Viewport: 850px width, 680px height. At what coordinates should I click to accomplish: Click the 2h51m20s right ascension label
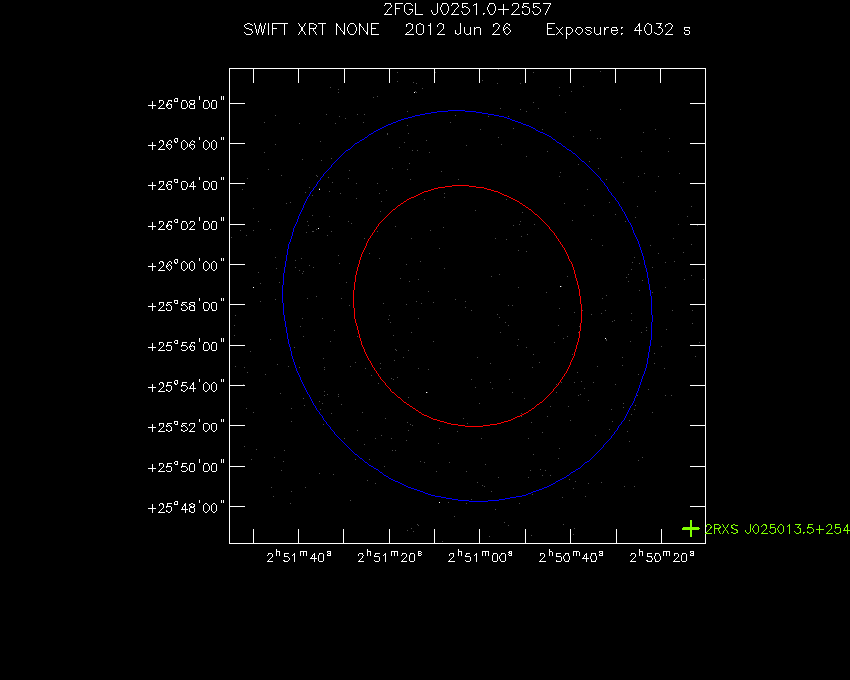390,556
